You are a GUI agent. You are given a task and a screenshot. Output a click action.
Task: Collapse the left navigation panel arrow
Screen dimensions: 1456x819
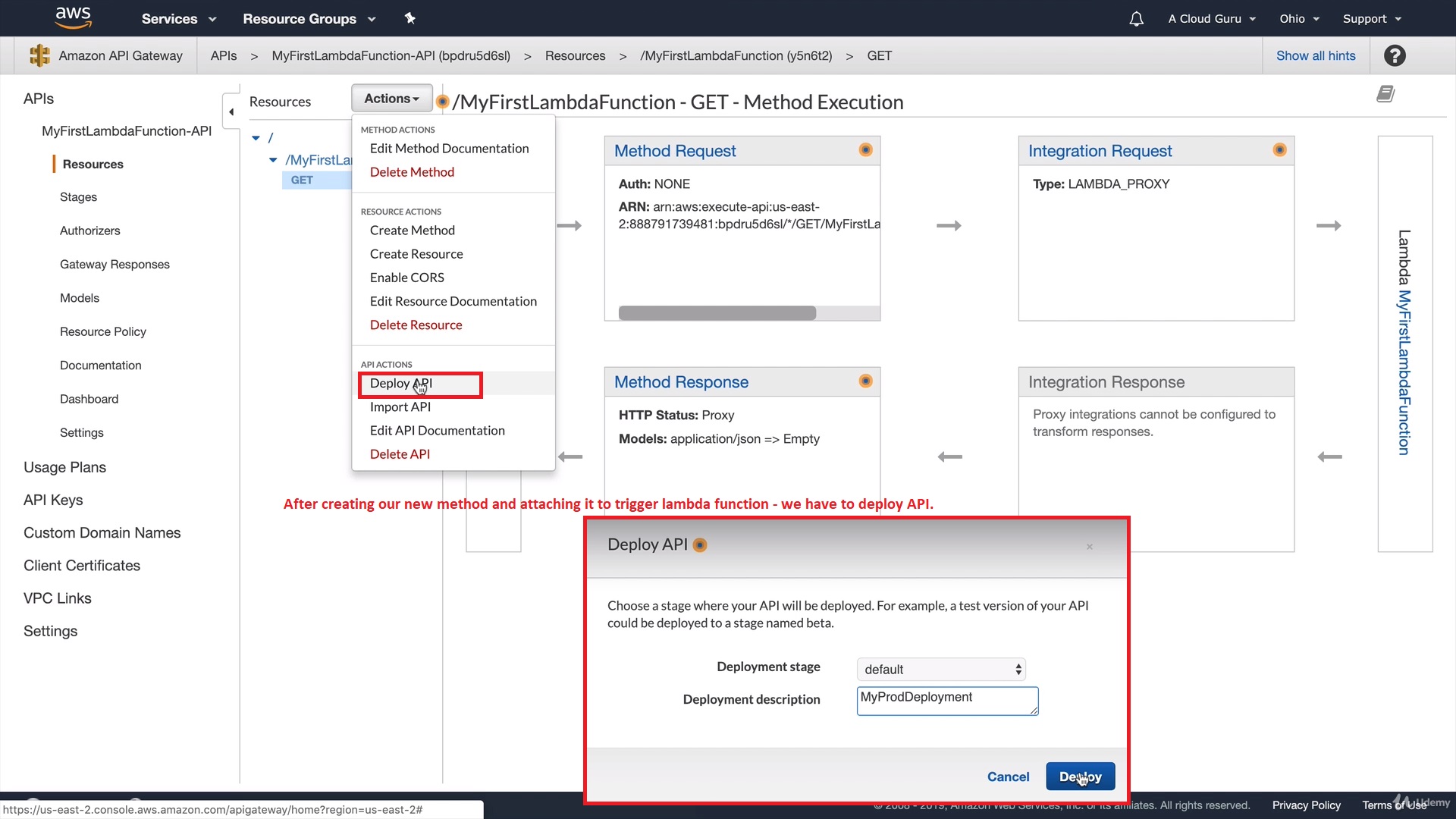(x=231, y=112)
